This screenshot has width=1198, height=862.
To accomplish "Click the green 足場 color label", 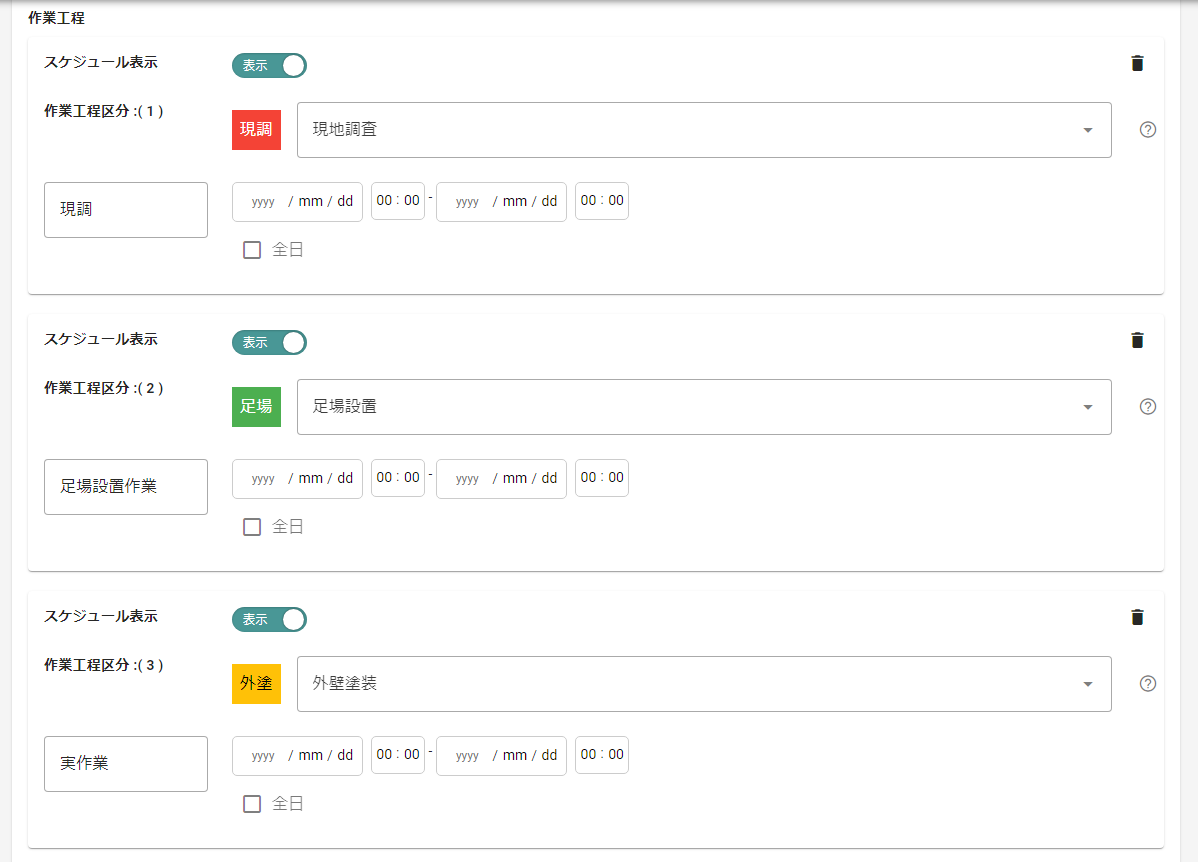I will click(x=257, y=407).
